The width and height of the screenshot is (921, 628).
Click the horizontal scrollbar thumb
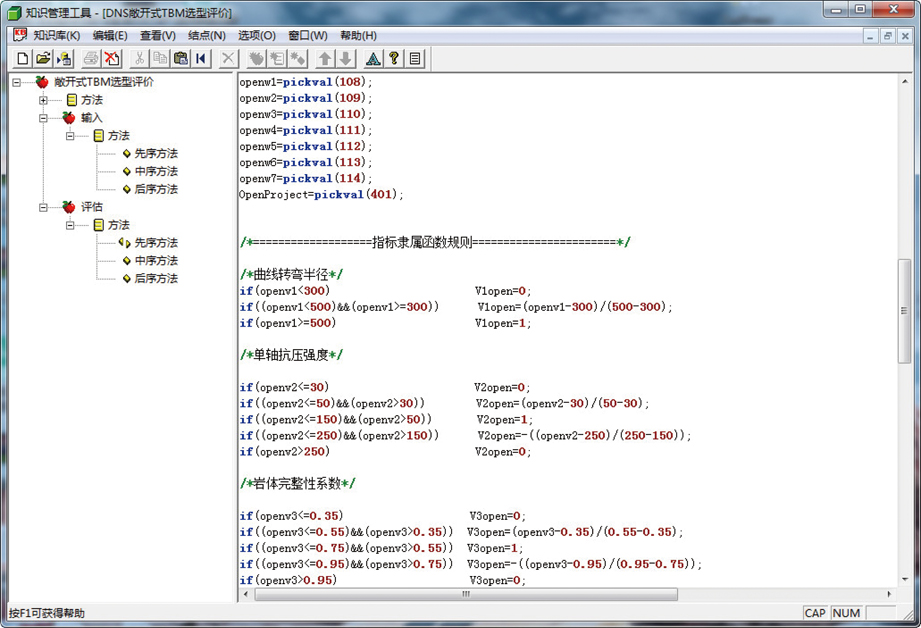pyautogui.click(x=466, y=594)
